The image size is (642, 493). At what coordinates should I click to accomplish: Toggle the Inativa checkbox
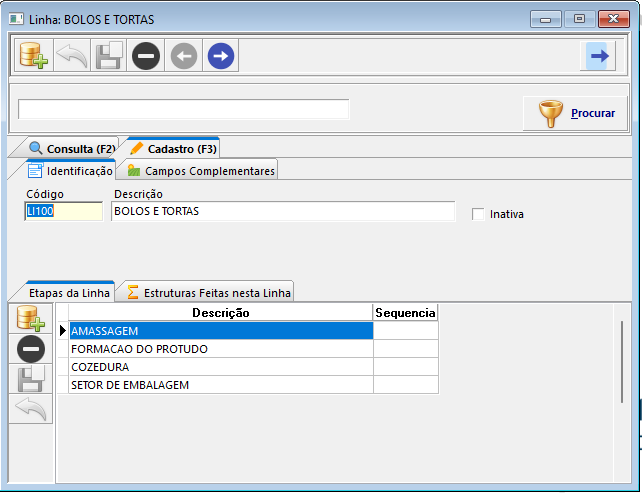tap(478, 214)
